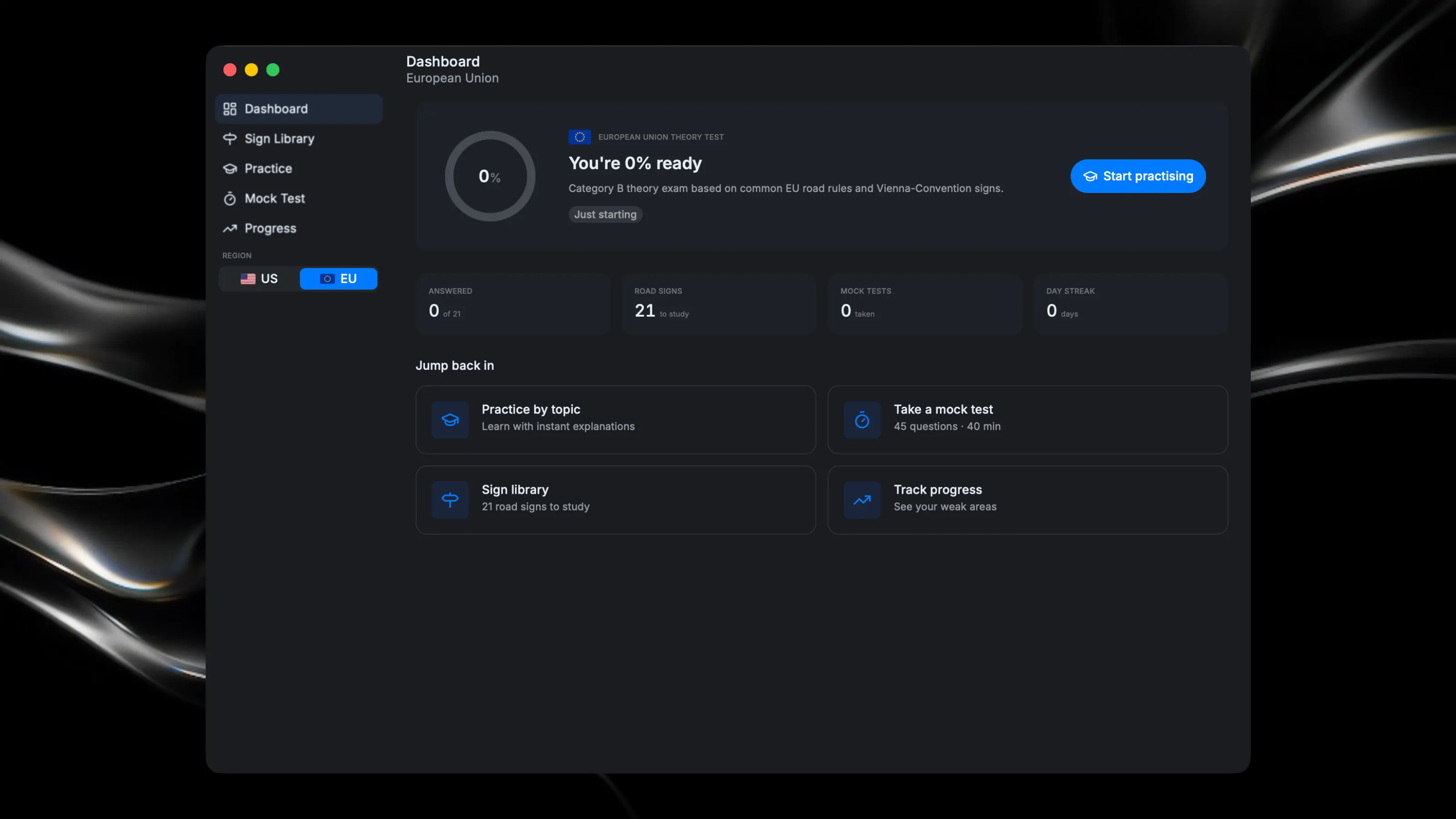Open the Sign library card
The height and width of the screenshot is (819, 1456).
tap(616, 500)
